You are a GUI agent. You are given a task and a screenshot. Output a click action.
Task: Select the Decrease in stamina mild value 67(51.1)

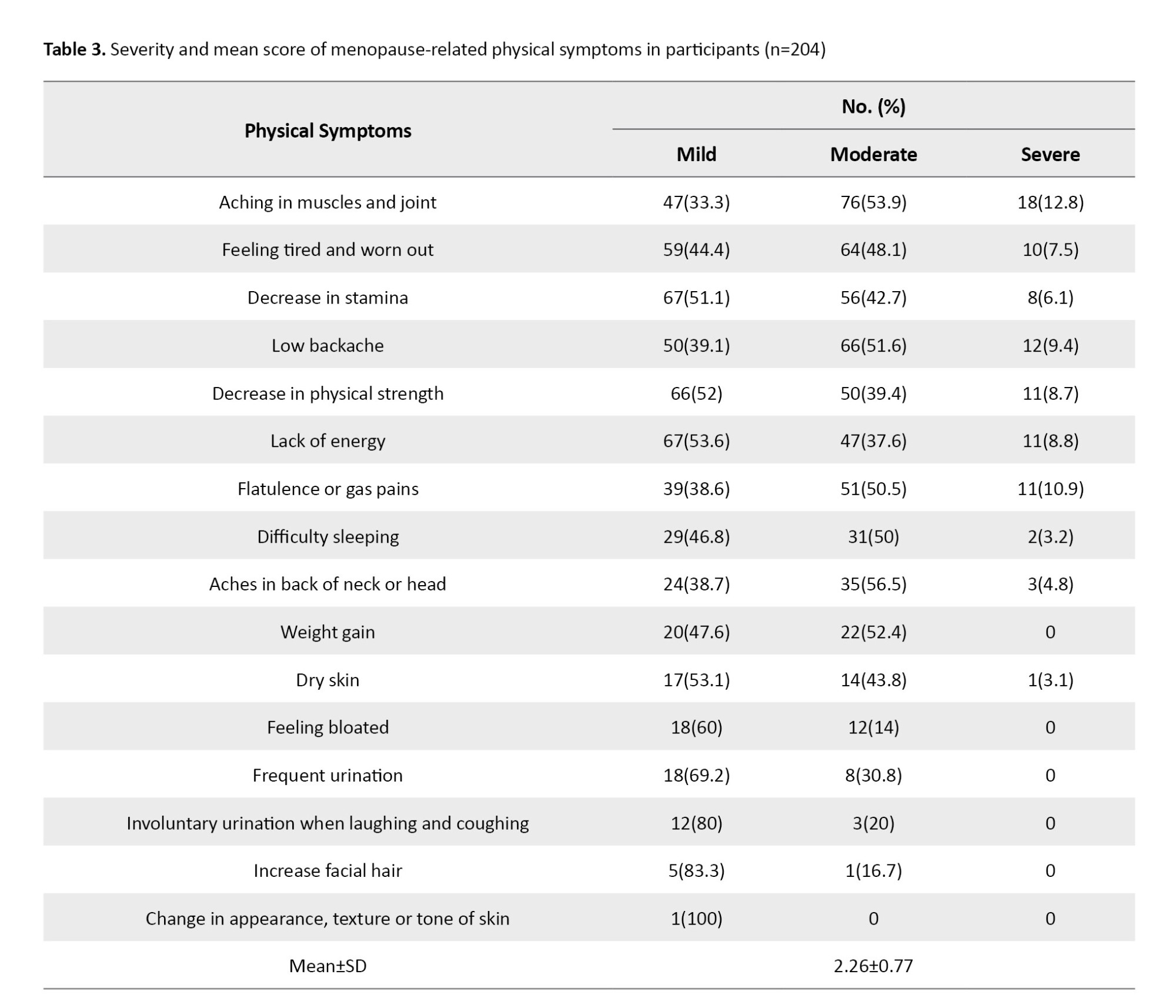696,298
